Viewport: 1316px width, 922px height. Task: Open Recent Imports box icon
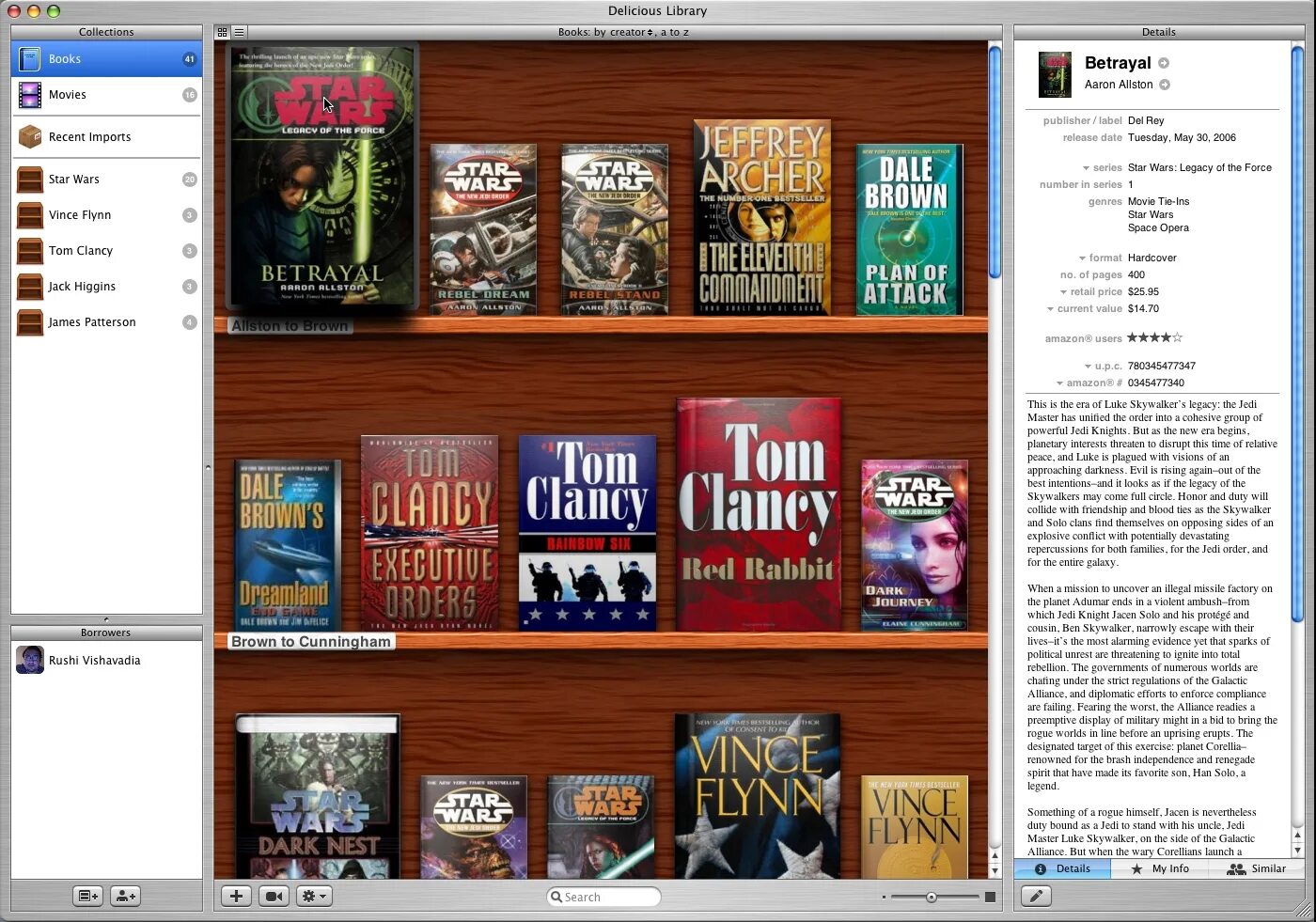click(x=30, y=137)
